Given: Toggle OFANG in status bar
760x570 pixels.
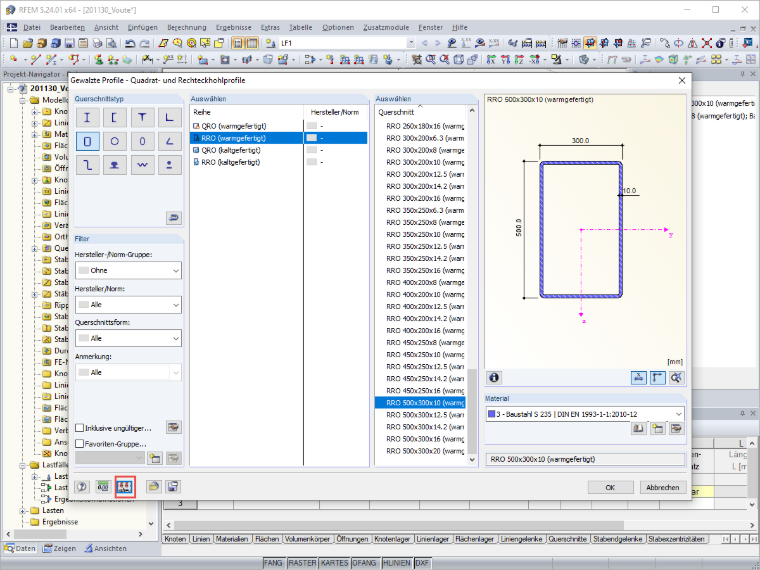Looking at the screenshot, I should (x=364, y=563).
